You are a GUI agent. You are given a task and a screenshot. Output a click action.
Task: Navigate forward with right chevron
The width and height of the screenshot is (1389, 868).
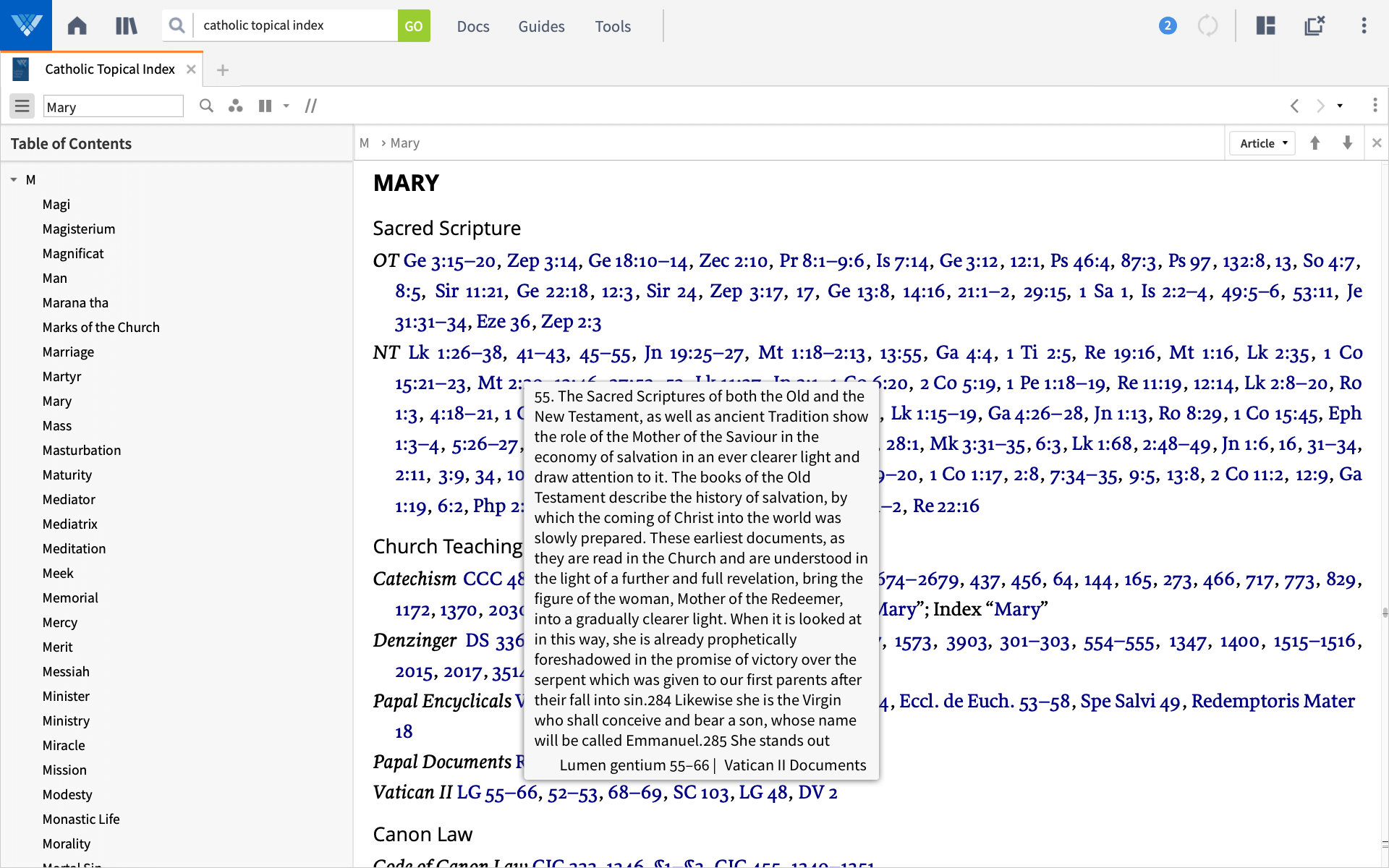1320,106
